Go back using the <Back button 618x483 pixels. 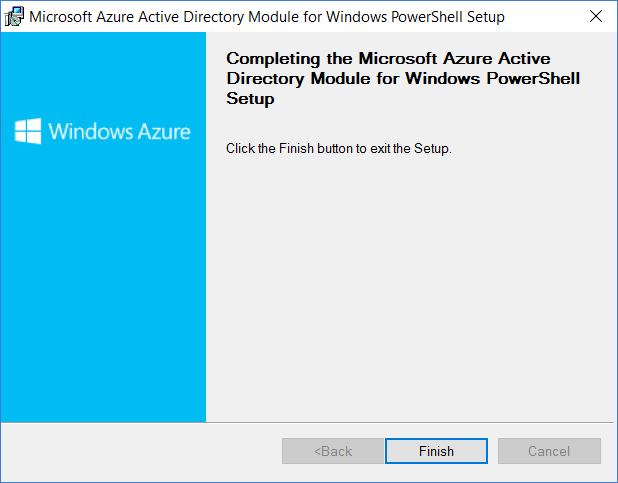click(x=333, y=451)
